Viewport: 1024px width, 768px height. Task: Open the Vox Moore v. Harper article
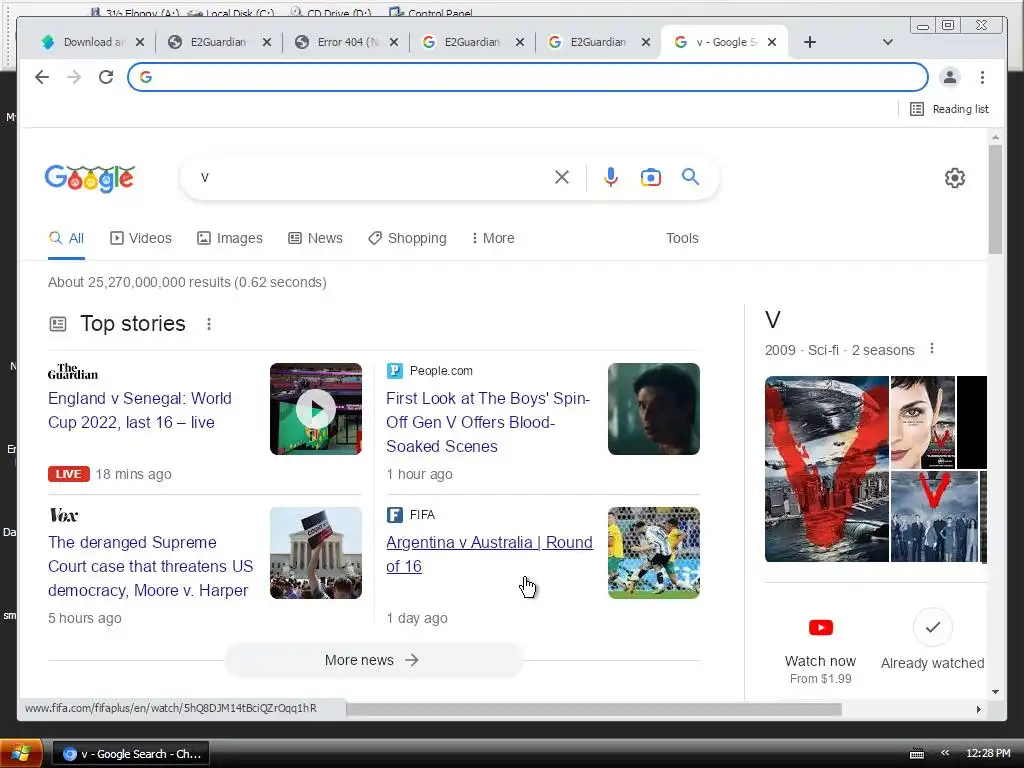(x=150, y=566)
